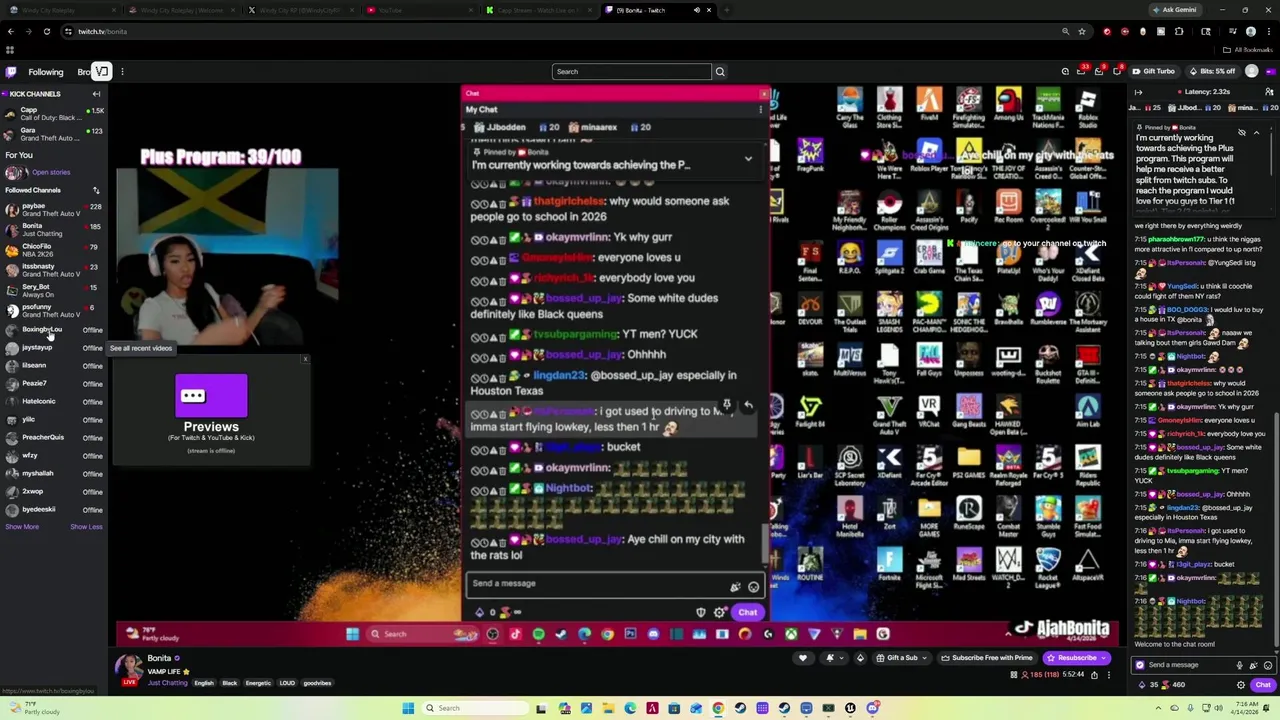This screenshot has height=720, width=1280.
Task: Collapse the right chat panel
Action: pos(1138,92)
